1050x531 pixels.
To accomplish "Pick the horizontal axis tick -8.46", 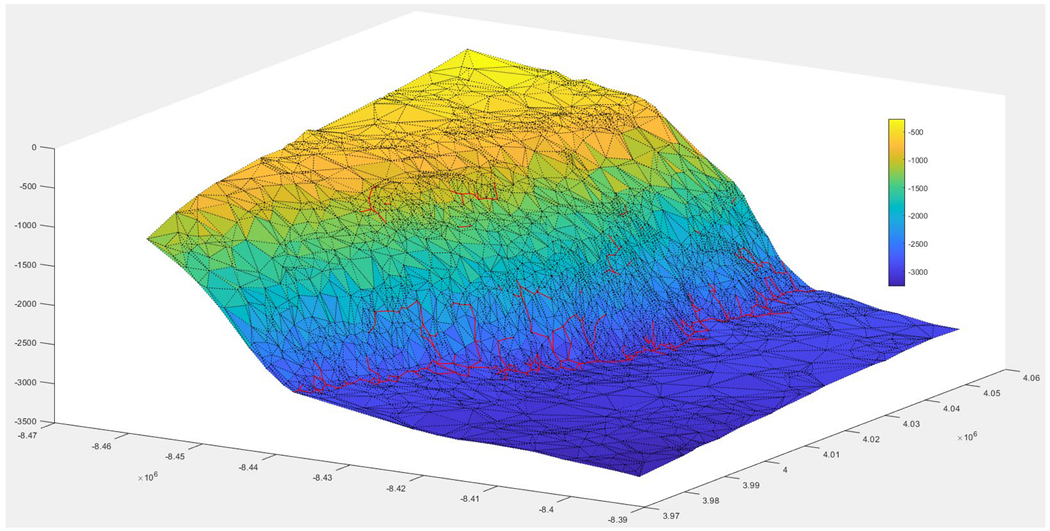I will tap(103, 446).
